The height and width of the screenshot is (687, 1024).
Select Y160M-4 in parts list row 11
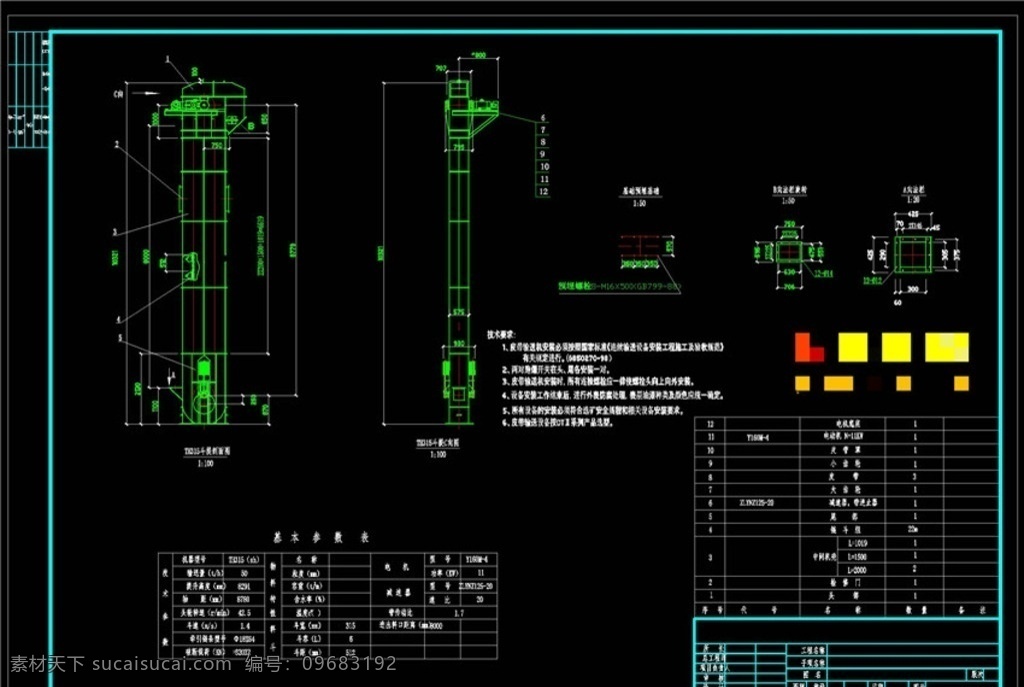[758, 438]
